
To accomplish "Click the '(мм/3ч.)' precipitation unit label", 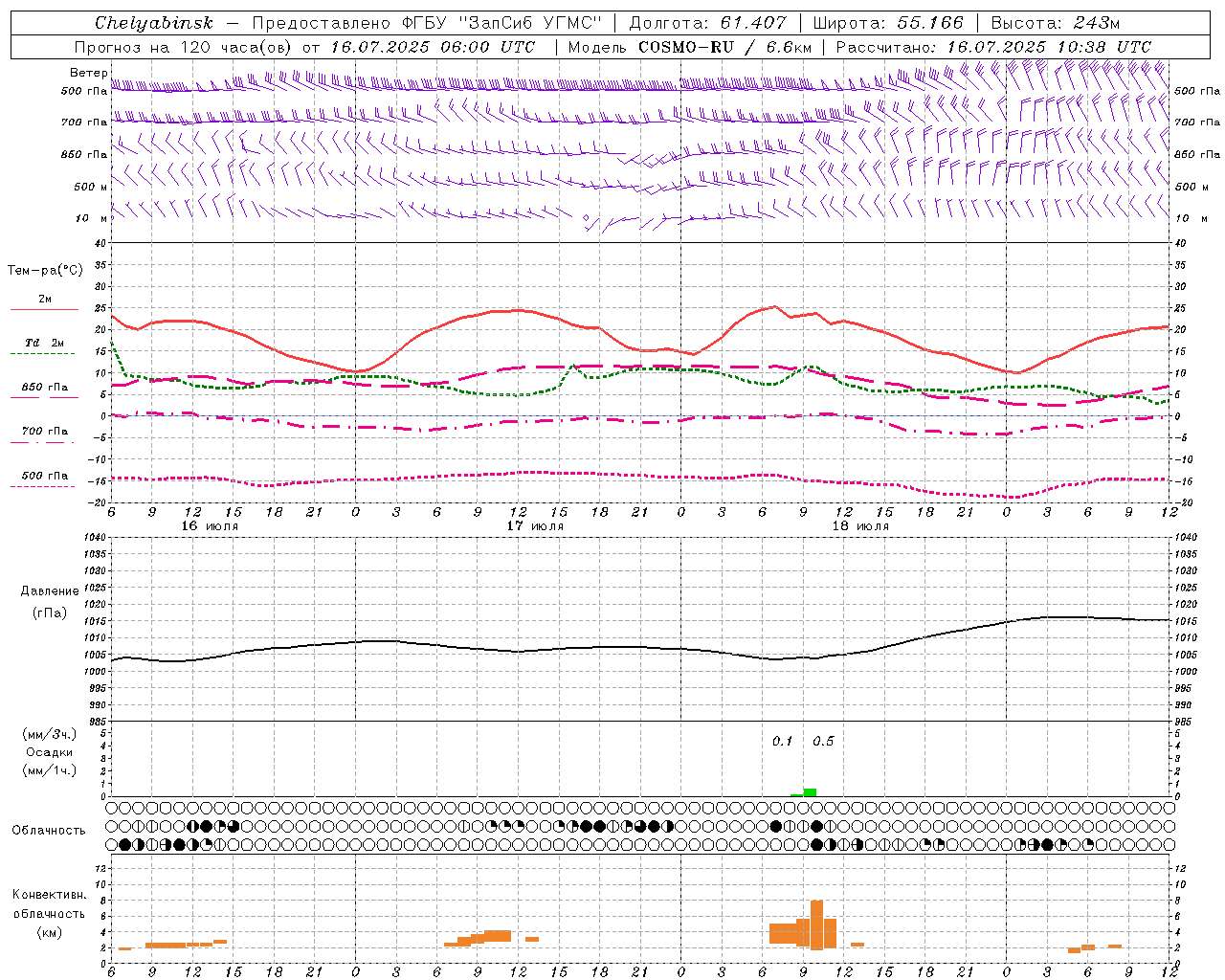I will pyautogui.click(x=50, y=734).
